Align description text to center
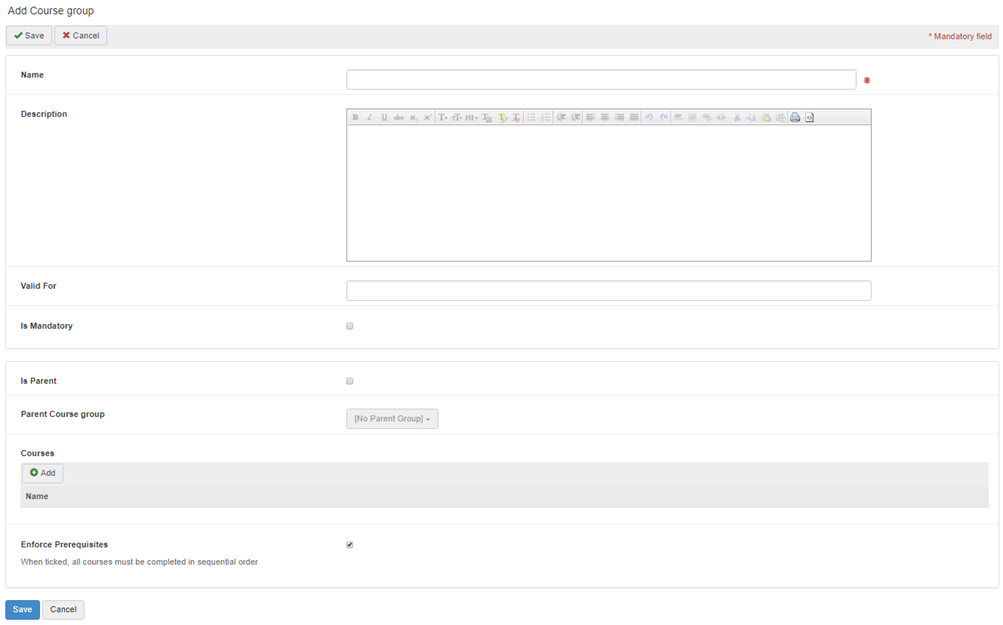This screenshot has width=1003, height=625. (x=605, y=117)
